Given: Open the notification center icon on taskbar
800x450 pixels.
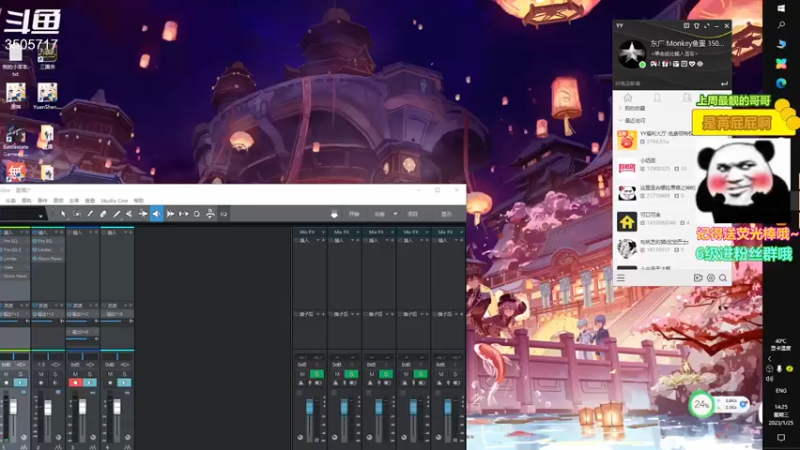Looking at the screenshot, I should point(781,438).
